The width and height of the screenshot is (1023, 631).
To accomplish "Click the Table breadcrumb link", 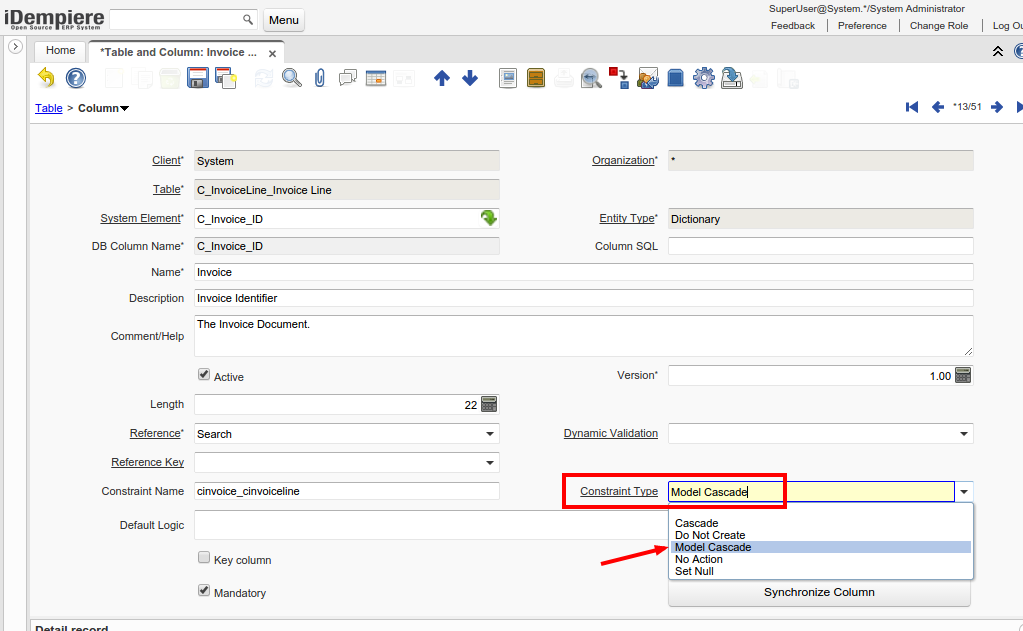I will [x=48, y=108].
